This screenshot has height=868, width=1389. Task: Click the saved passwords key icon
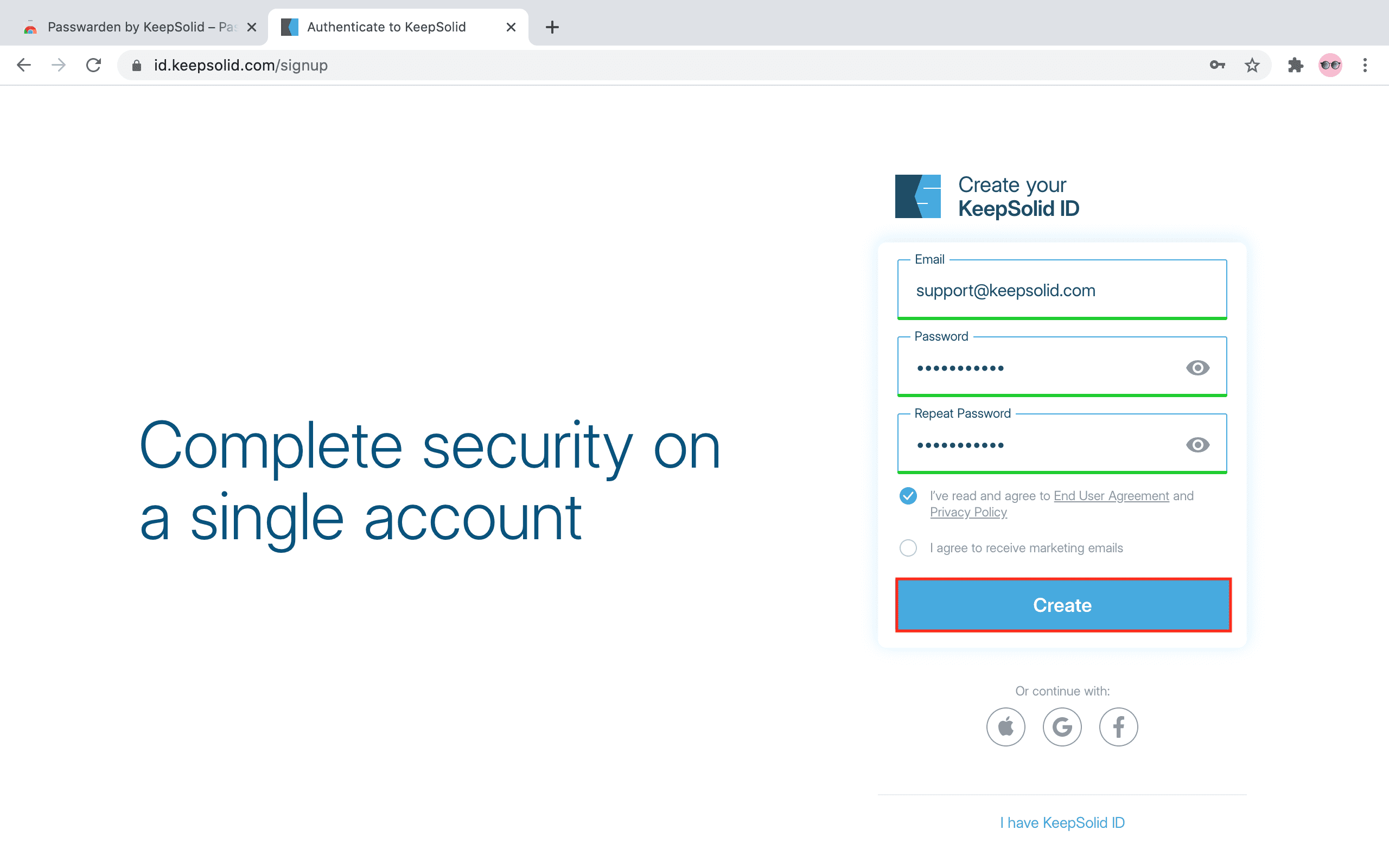[1217, 66]
